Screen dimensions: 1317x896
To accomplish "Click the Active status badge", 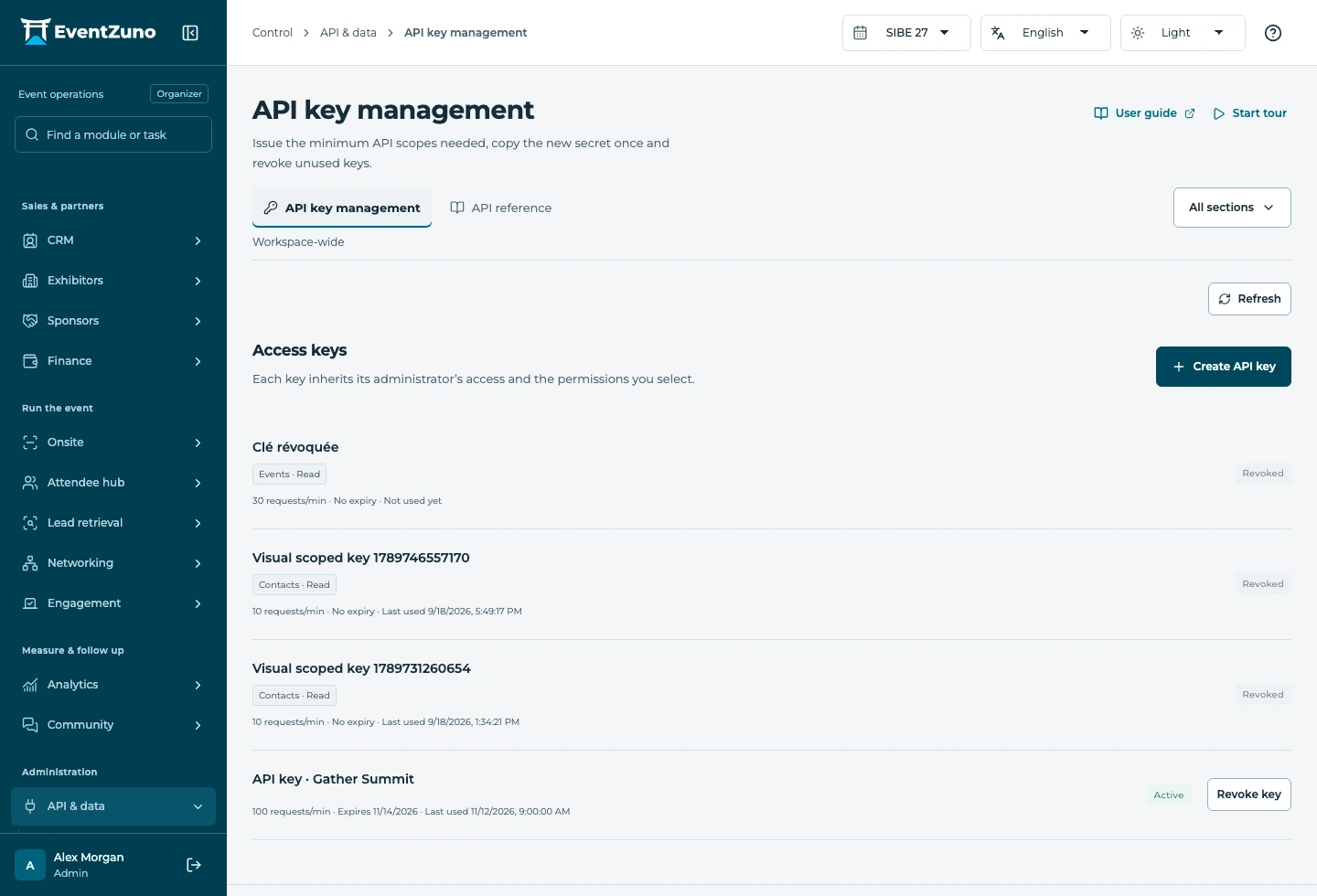I will tap(1169, 795).
